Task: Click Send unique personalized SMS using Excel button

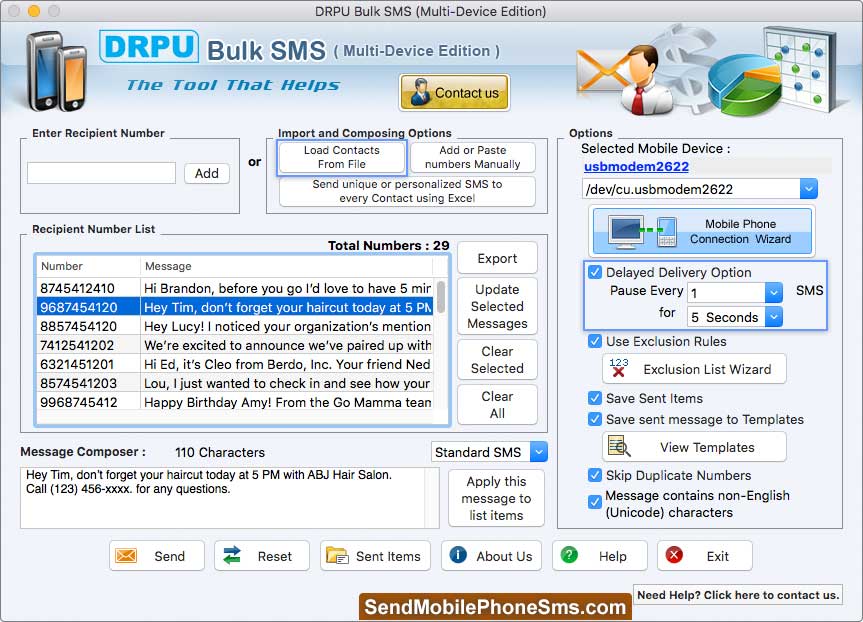Action: pos(407,191)
